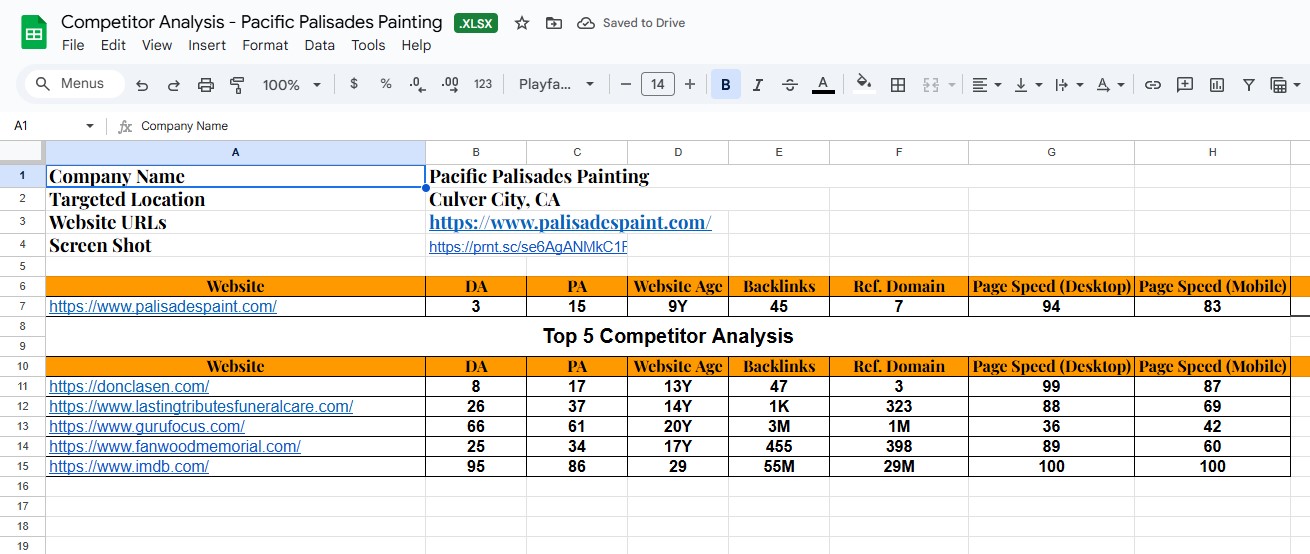Decrease decimal places
Screen dimensions: 1310x554
(418, 85)
